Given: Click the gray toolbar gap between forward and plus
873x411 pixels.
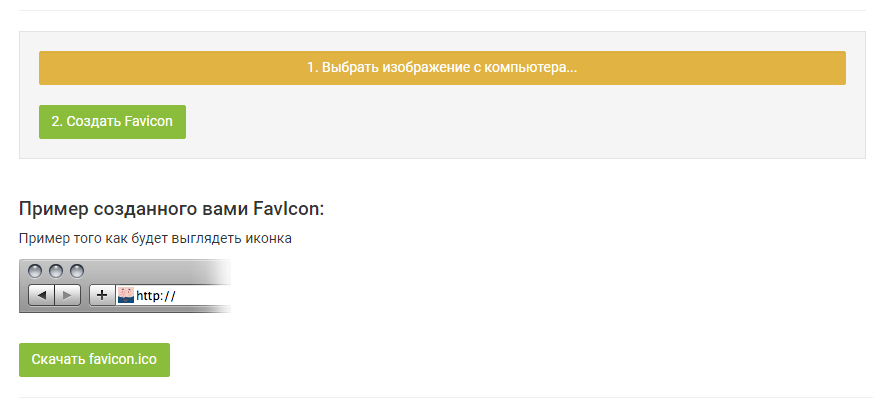Looking at the screenshot, I should click(x=85, y=295).
